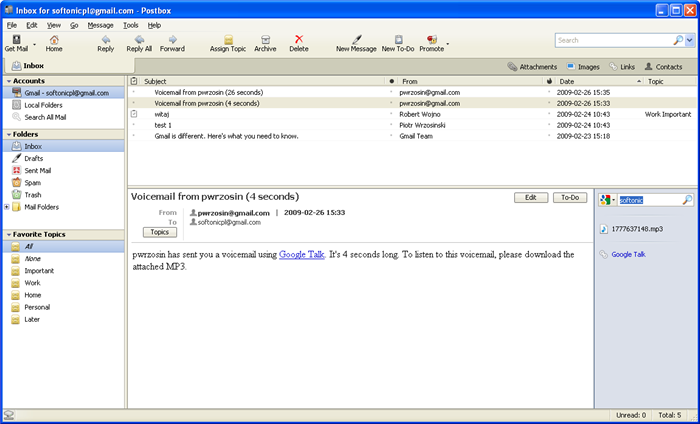
Task: Select the Work topic
Action: point(63,283)
